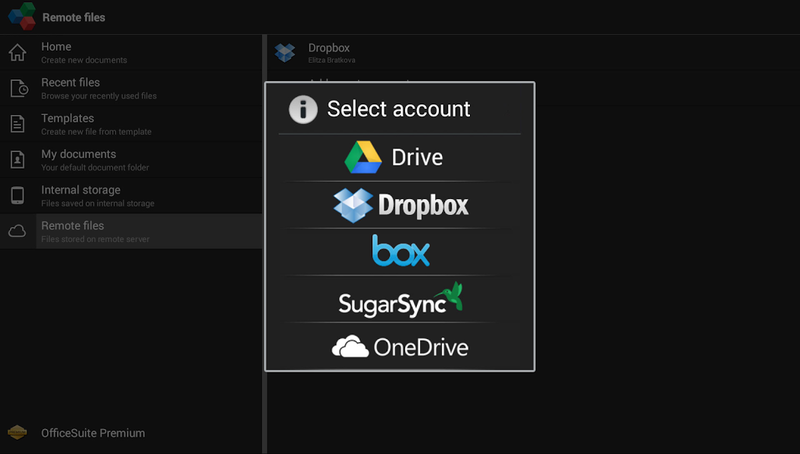800x454 pixels.
Task: Click the Google Drive triangle logo
Action: pyautogui.click(x=363, y=157)
